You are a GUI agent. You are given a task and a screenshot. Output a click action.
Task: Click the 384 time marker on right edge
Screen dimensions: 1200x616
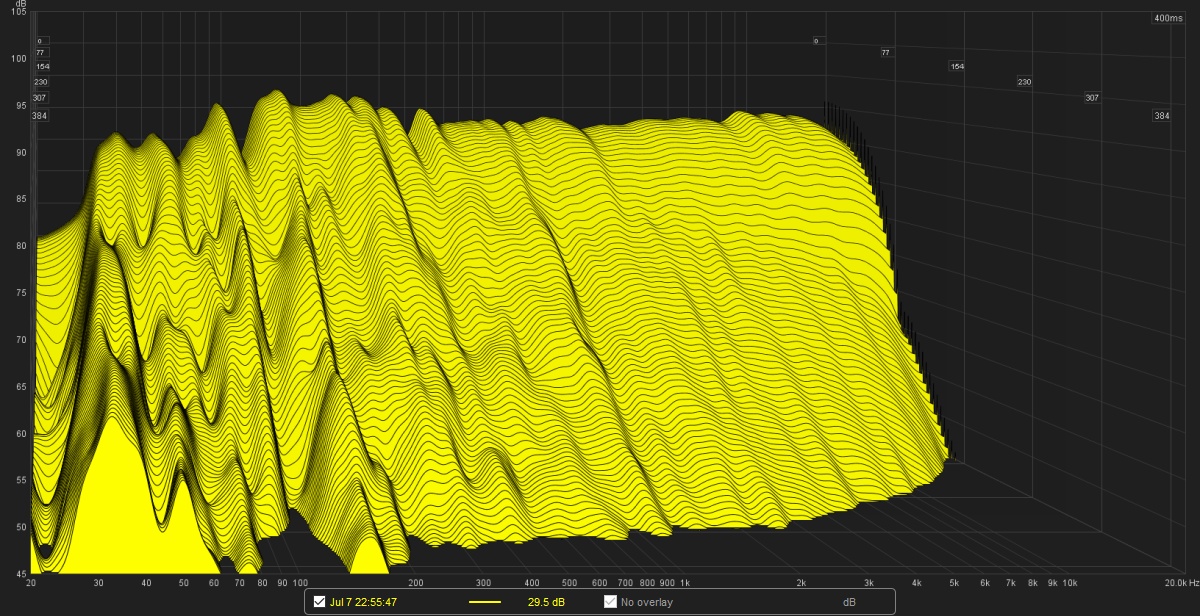1162,116
